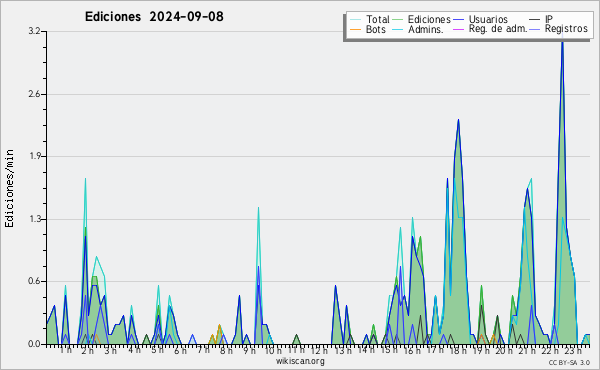Click the chart title Ediciones 2024-09-08
600x370 pixels.
click(x=154, y=17)
